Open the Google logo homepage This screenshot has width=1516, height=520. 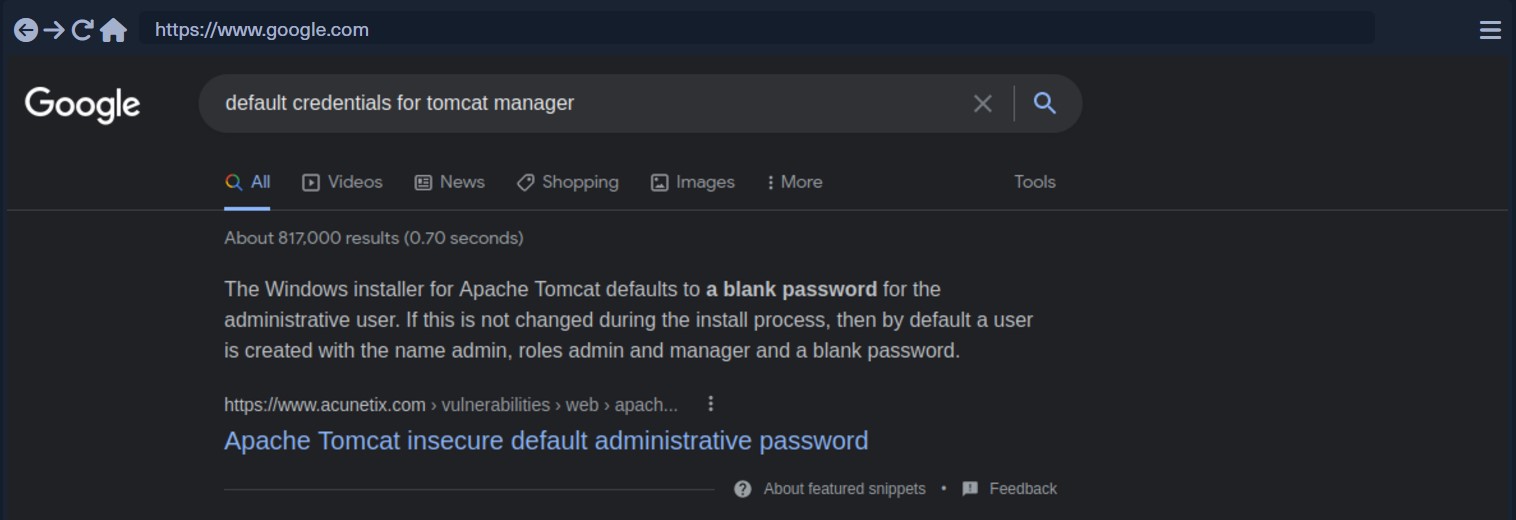click(x=82, y=104)
